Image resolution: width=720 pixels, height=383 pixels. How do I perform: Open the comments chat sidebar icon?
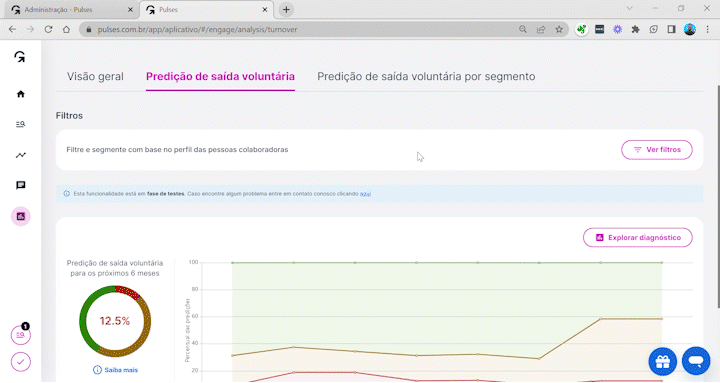pos(20,186)
